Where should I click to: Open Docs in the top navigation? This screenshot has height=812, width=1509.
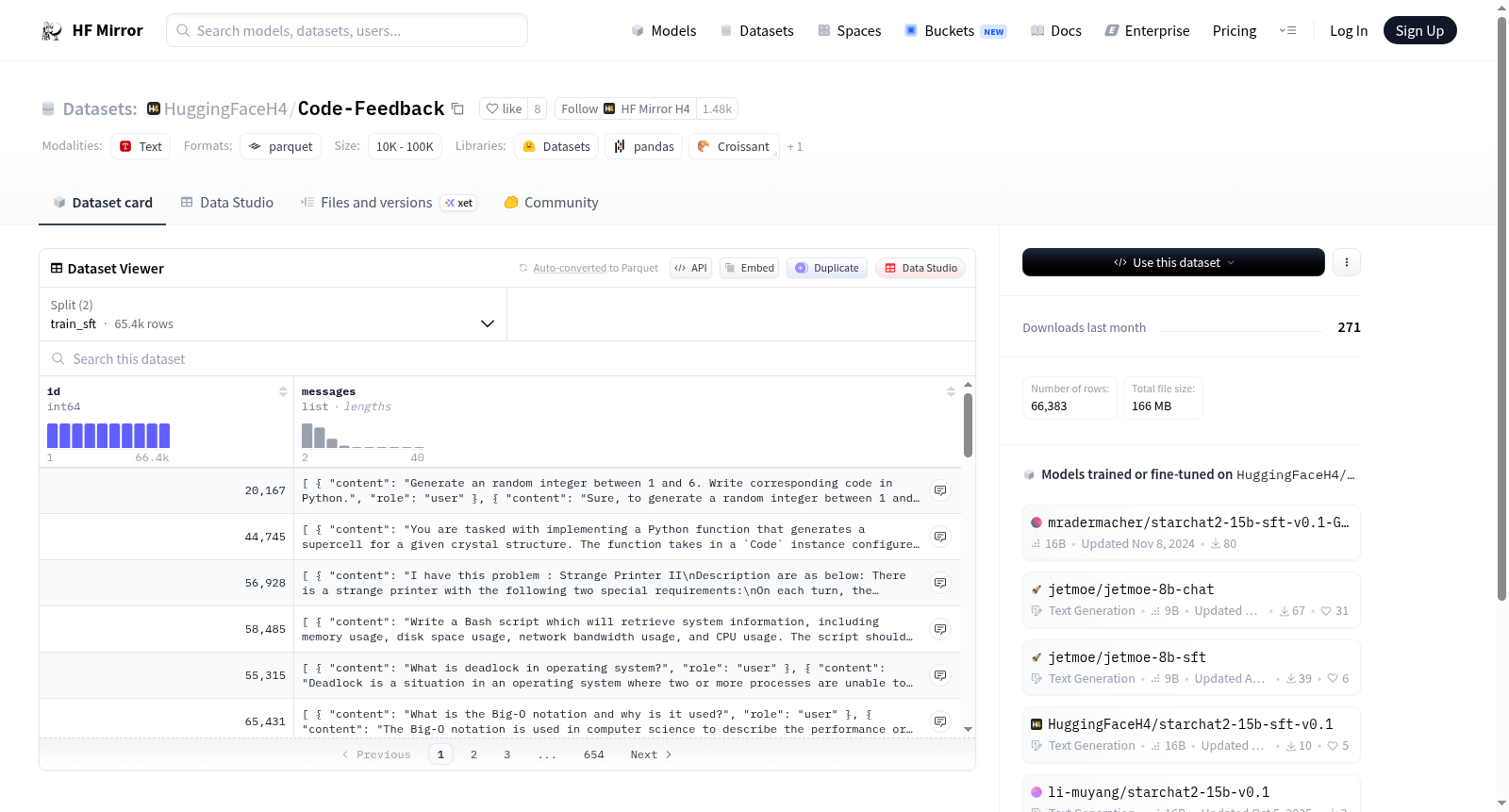[x=1056, y=31]
